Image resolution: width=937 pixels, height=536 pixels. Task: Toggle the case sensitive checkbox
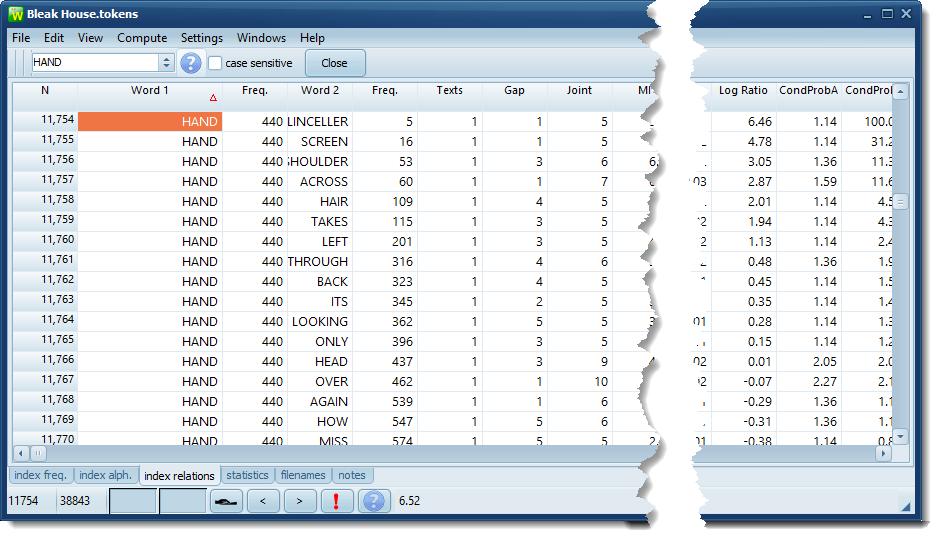(215, 63)
